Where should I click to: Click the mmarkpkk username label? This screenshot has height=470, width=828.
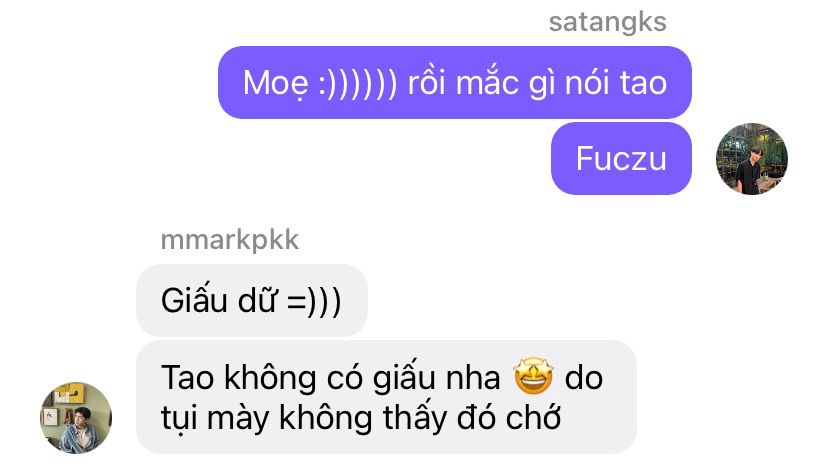[x=230, y=240]
